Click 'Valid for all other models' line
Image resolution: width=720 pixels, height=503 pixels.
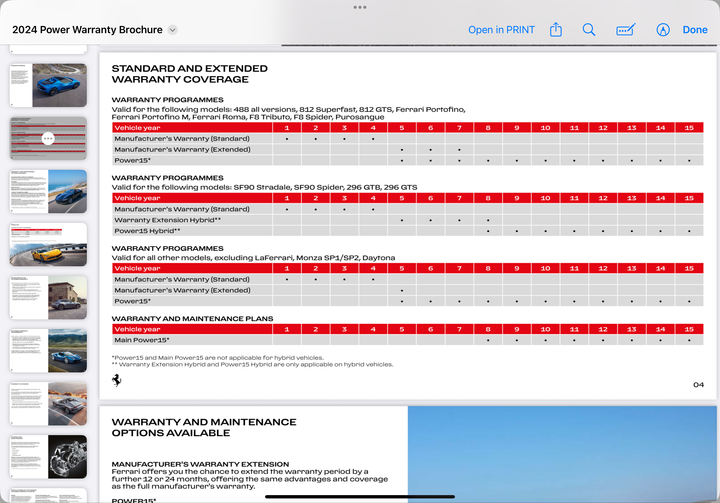tap(253, 258)
